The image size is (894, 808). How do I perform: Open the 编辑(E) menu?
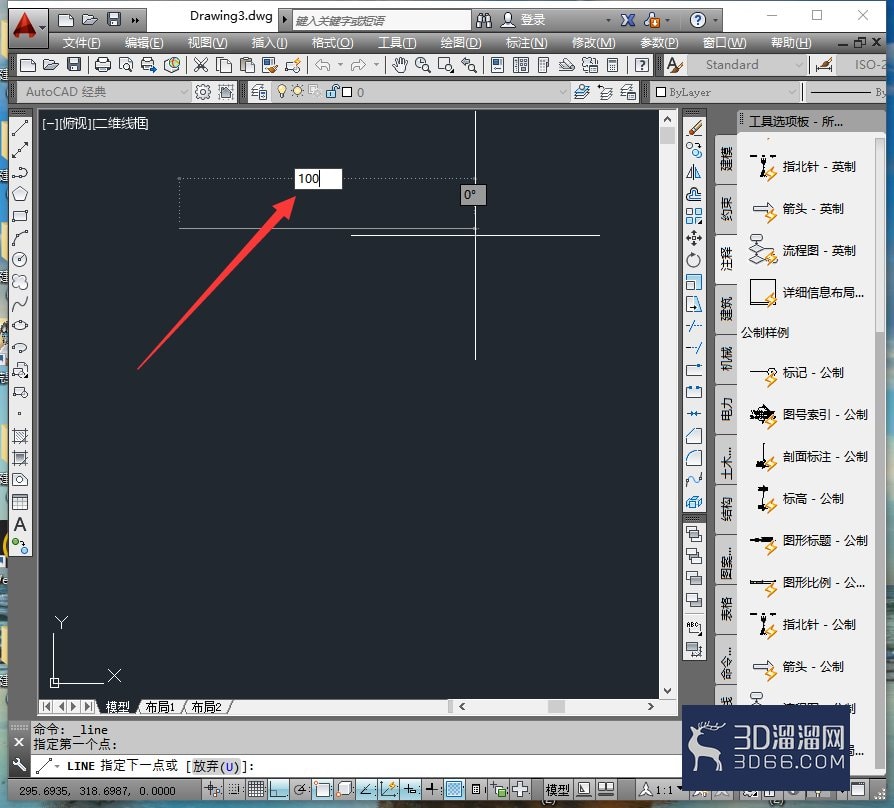pyautogui.click(x=144, y=43)
